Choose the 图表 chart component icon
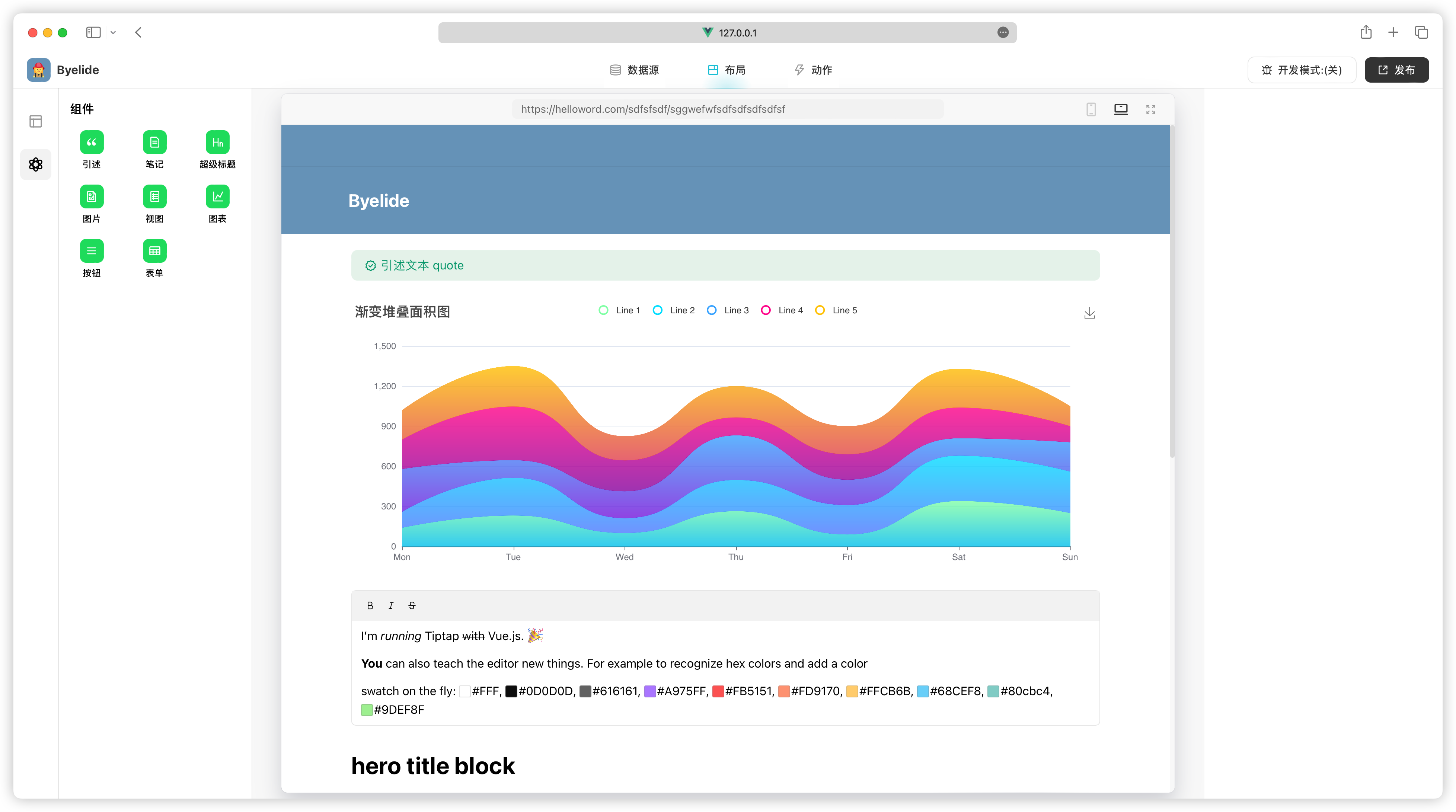The width and height of the screenshot is (1456, 812). point(217,196)
